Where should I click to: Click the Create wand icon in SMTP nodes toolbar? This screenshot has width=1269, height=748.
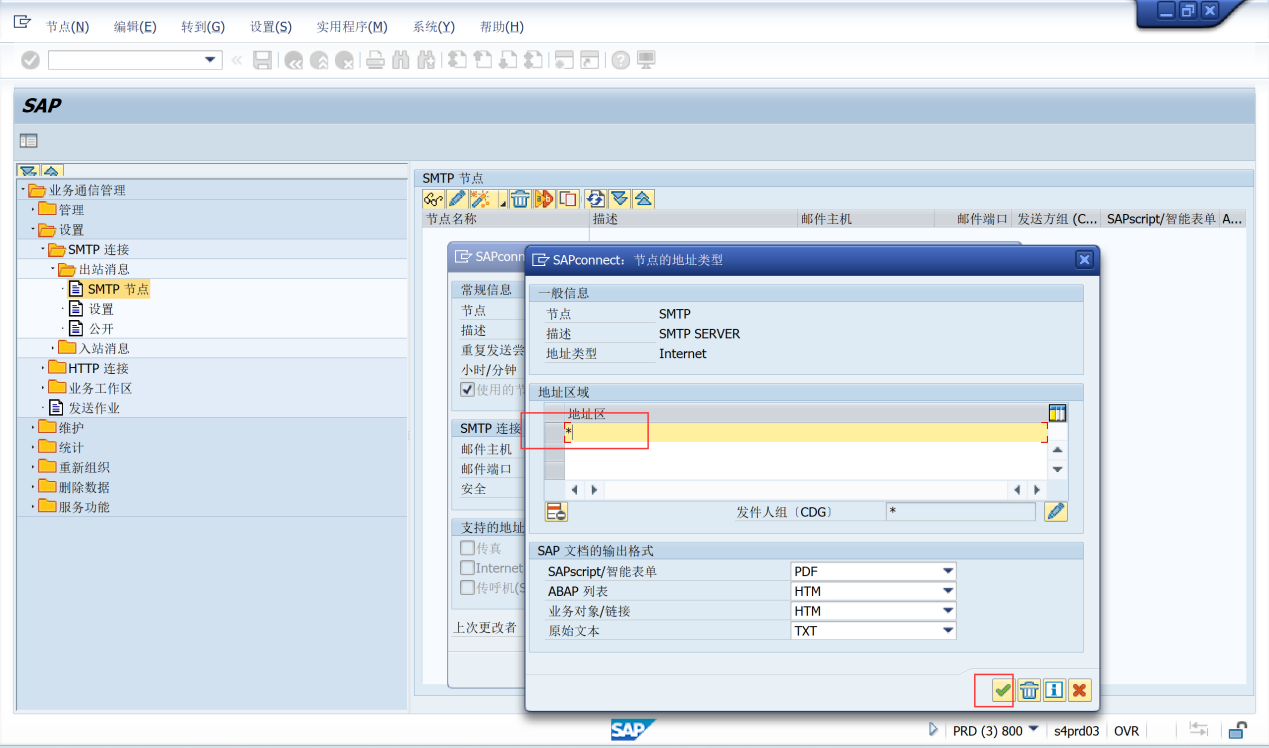coord(481,199)
